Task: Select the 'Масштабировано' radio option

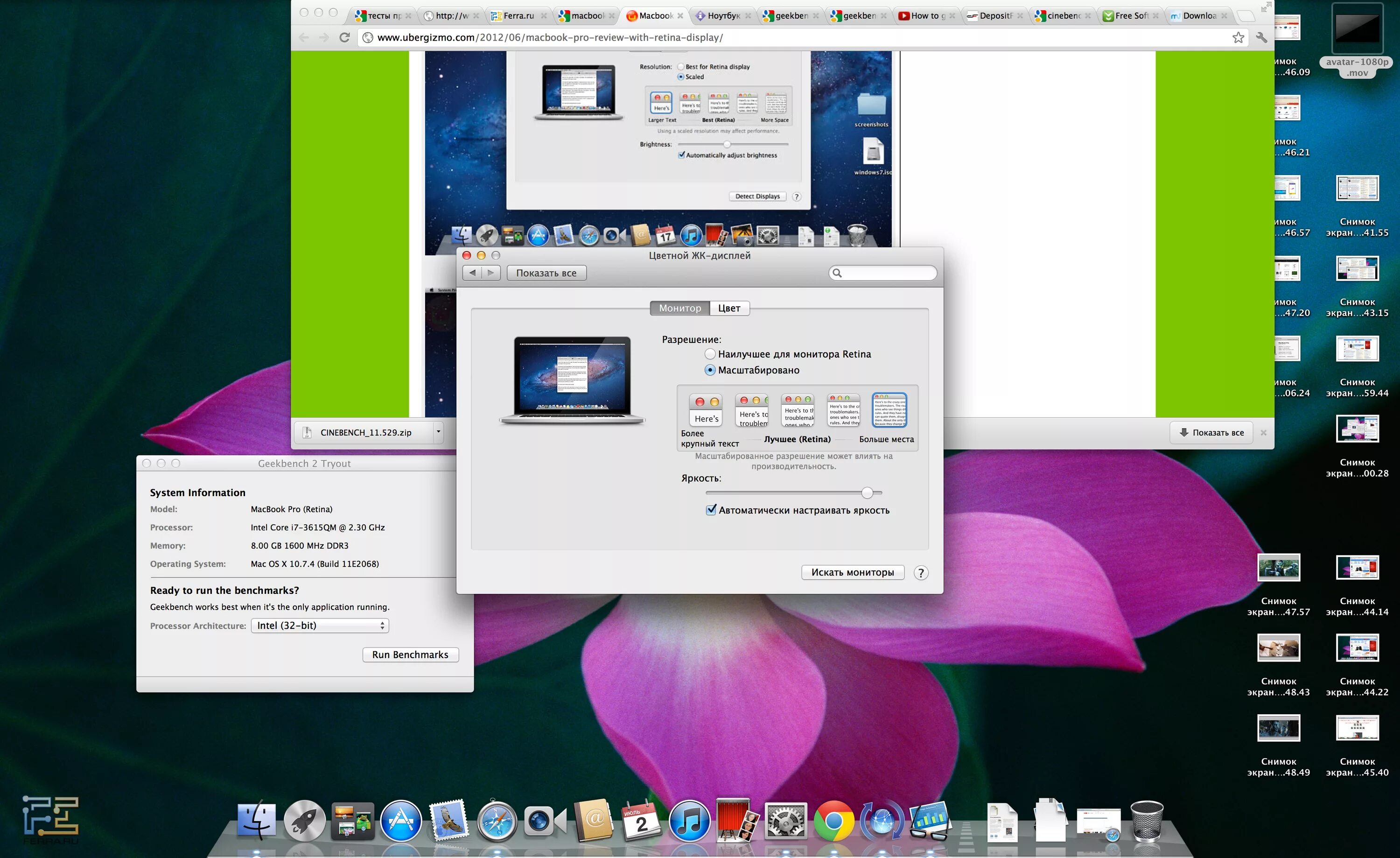Action: (710, 370)
